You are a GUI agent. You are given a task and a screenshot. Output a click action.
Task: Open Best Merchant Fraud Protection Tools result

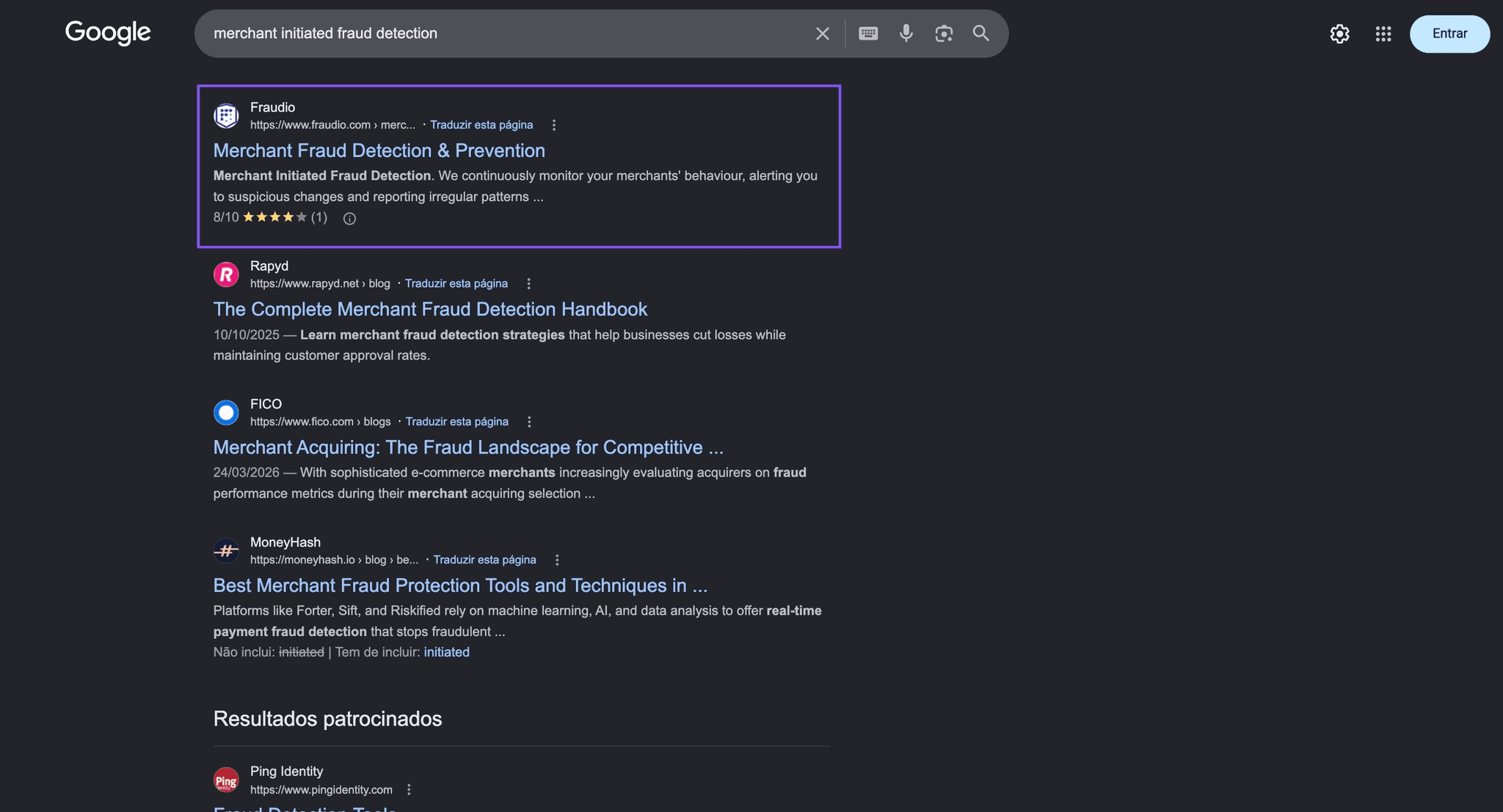point(460,585)
